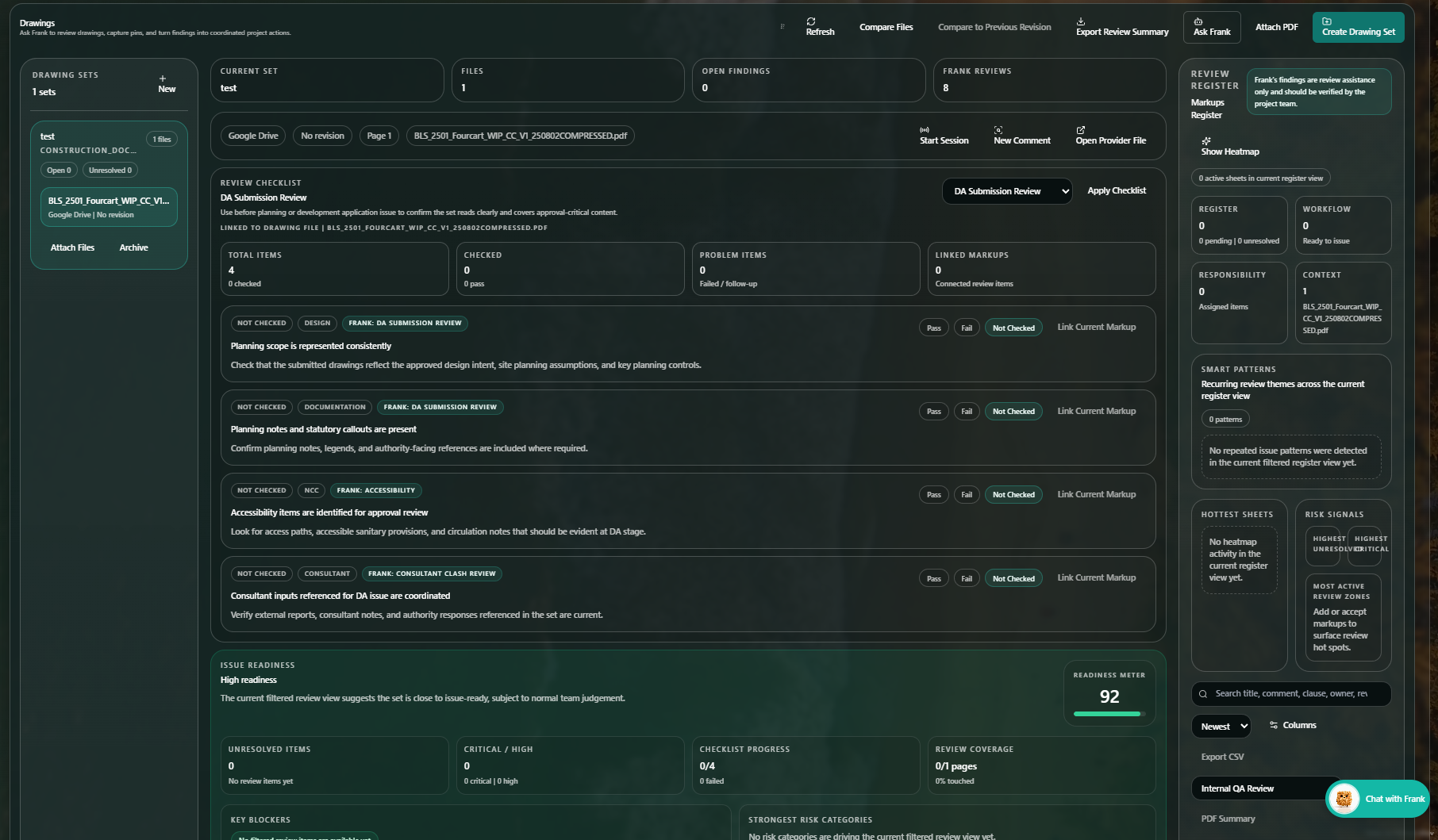1438x840 pixels.
Task: Open the DA Submission Review checklist dropdown
Action: (x=1006, y=191)
